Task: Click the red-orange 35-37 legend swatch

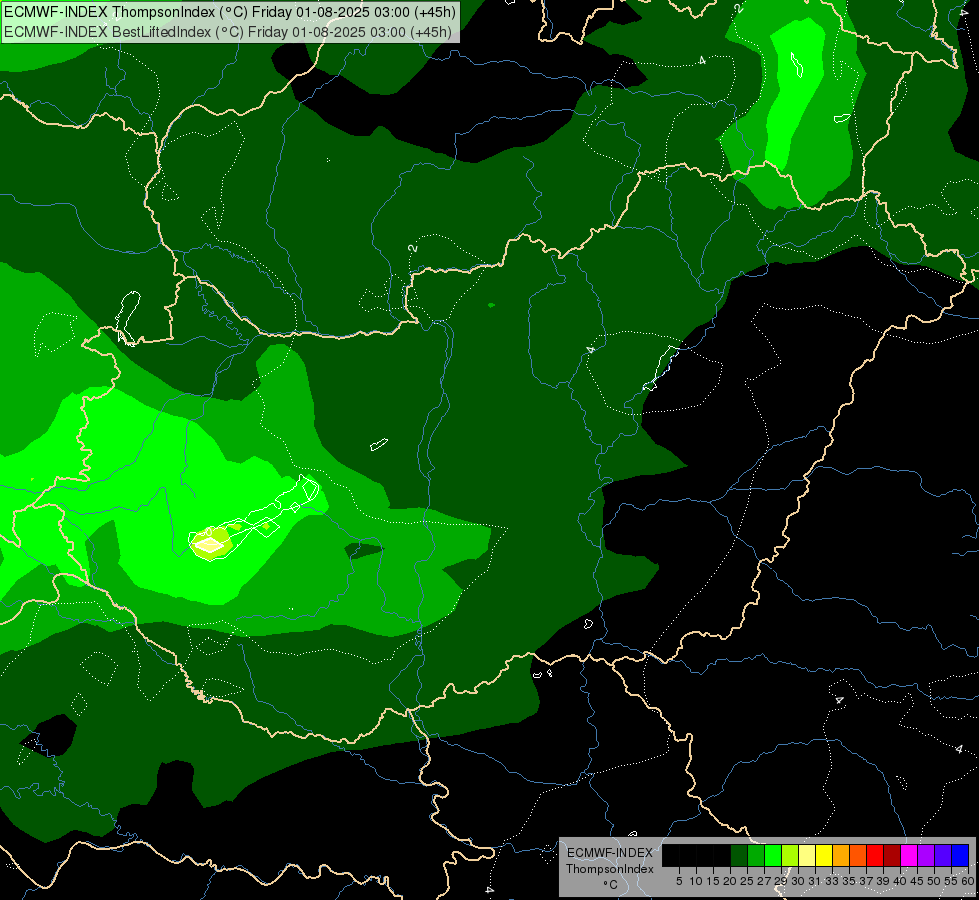Action: click(858, 855)
